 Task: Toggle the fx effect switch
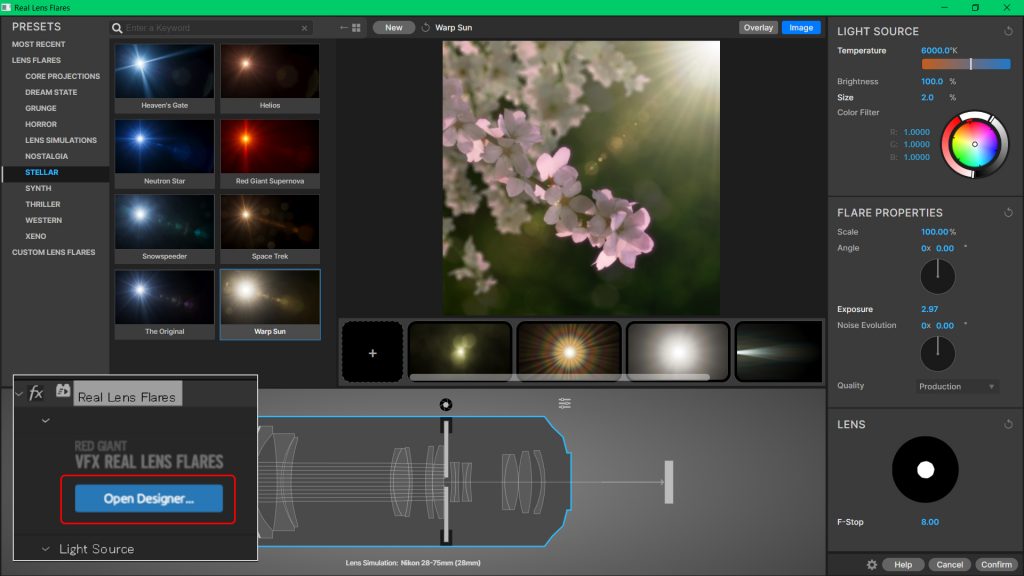(36, 393)
